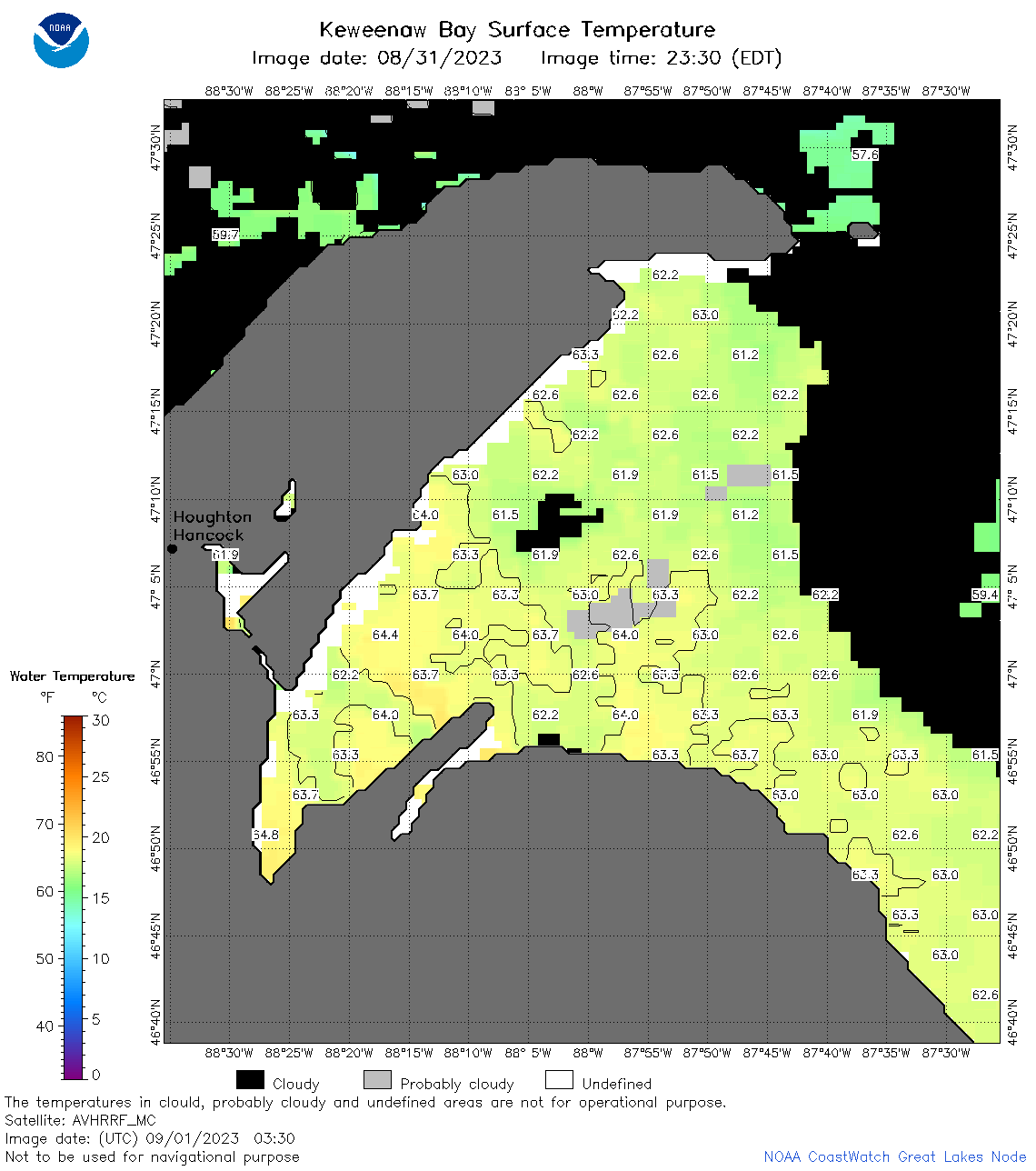Click the 70 °F tick label
The height and width of the screenshot is (1171, 1036).
point(45,824)
